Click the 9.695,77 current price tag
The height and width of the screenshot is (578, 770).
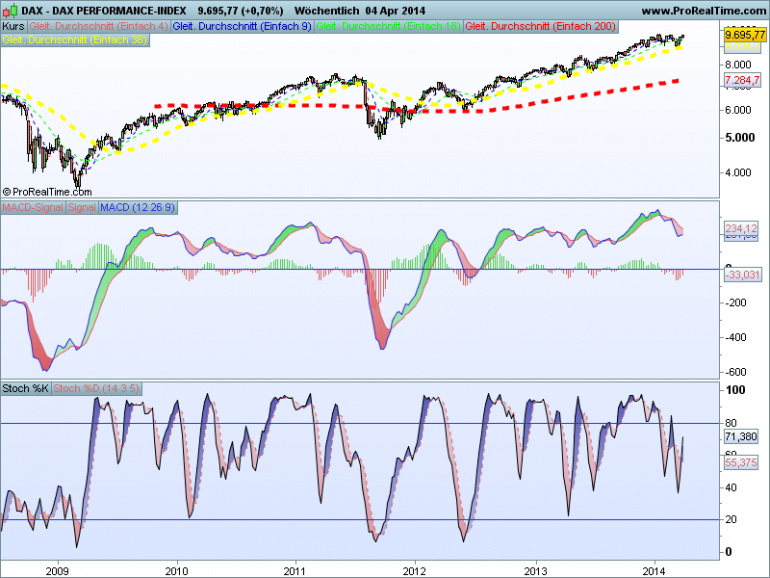(x=745, y=34)
